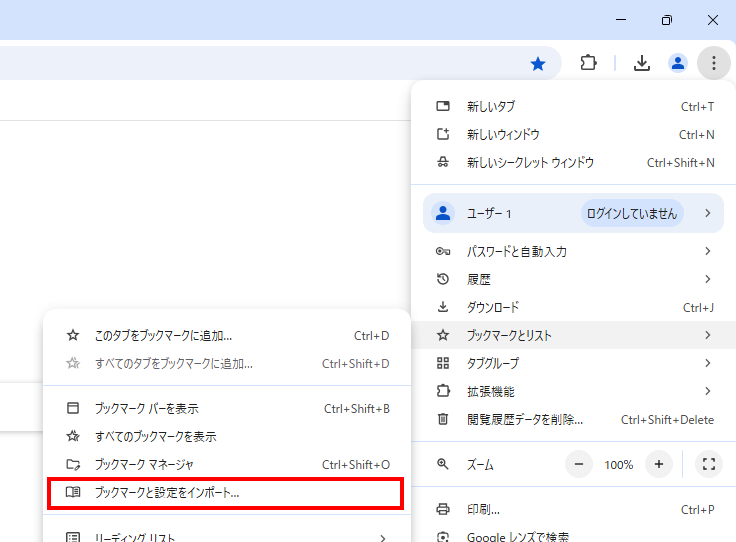The image size is (736, 542).
Task: Expand the 拡張機能 submenu arrow
Action: [708, 391]
